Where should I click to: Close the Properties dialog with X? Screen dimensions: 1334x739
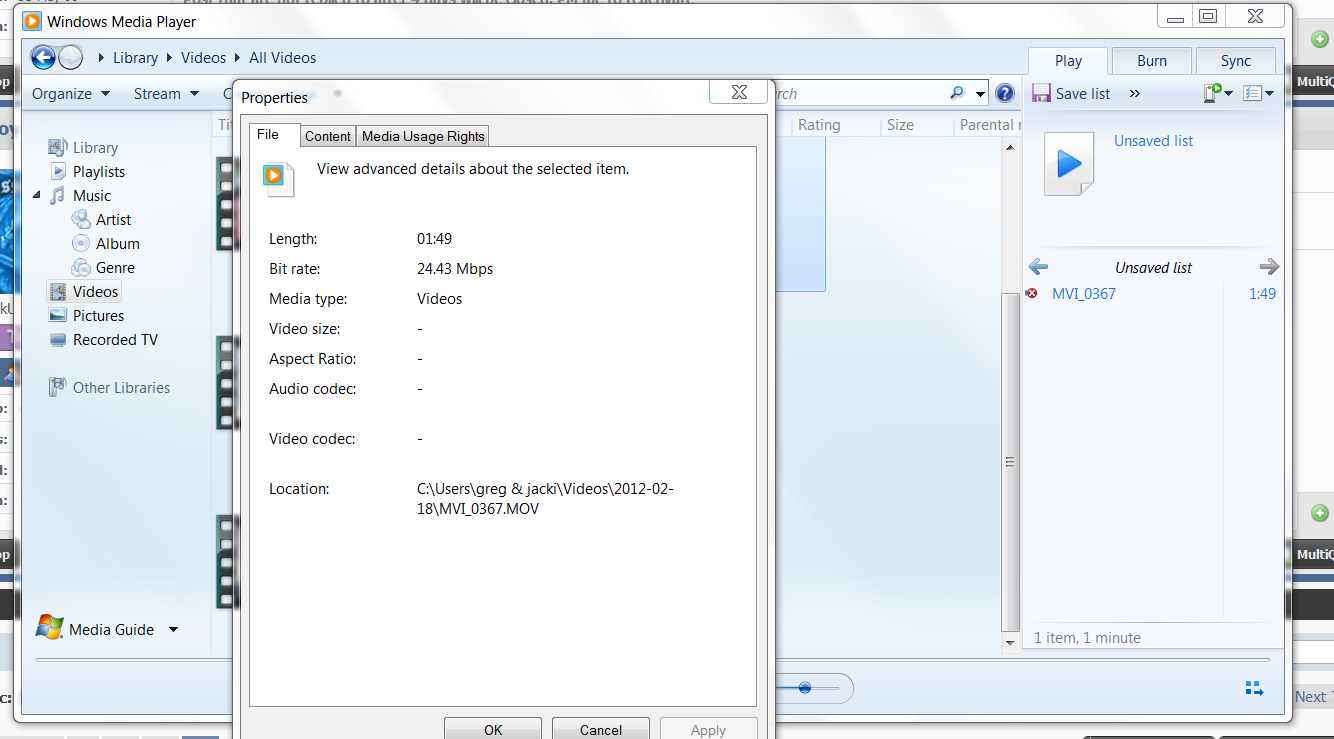739,92
